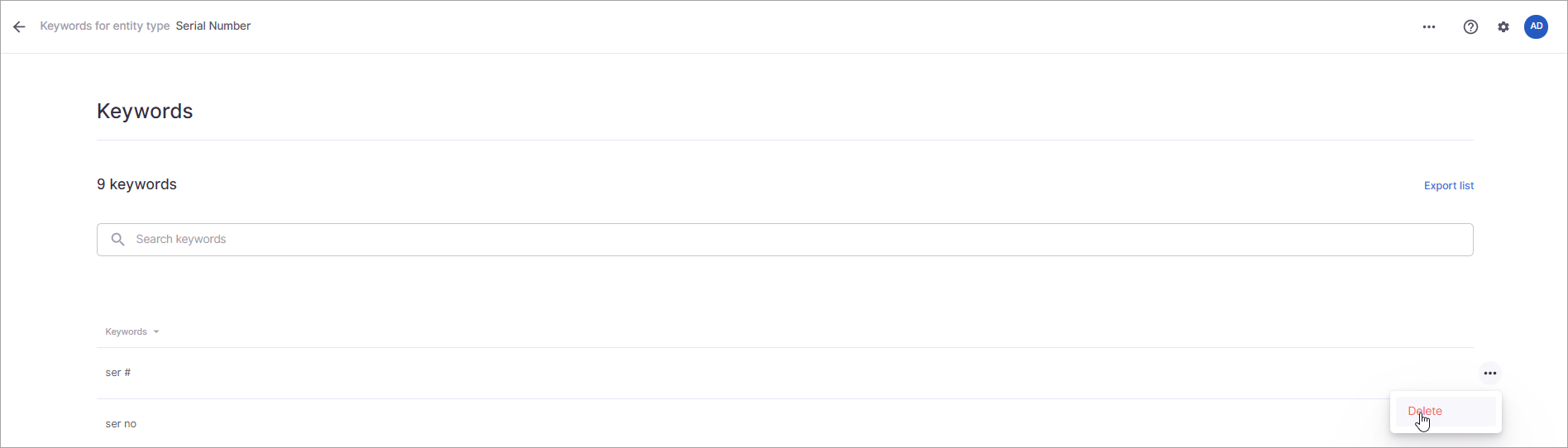The height and width of the screenshot is (448, 1568).
Task: Click the Serial Number entity type title
Action: (x=213, y=26)
